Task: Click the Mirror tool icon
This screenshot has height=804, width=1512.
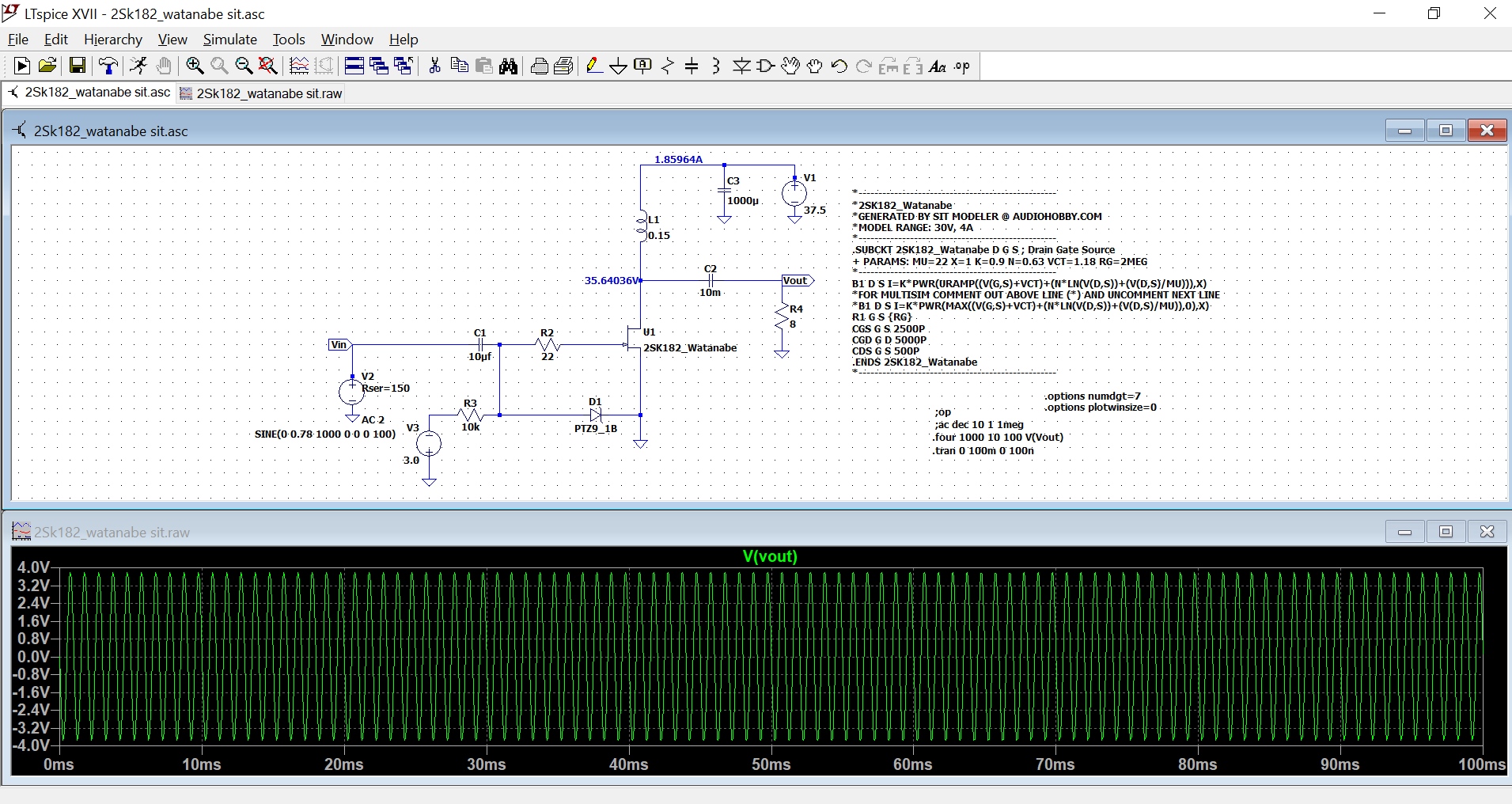Action: (913, 66)
